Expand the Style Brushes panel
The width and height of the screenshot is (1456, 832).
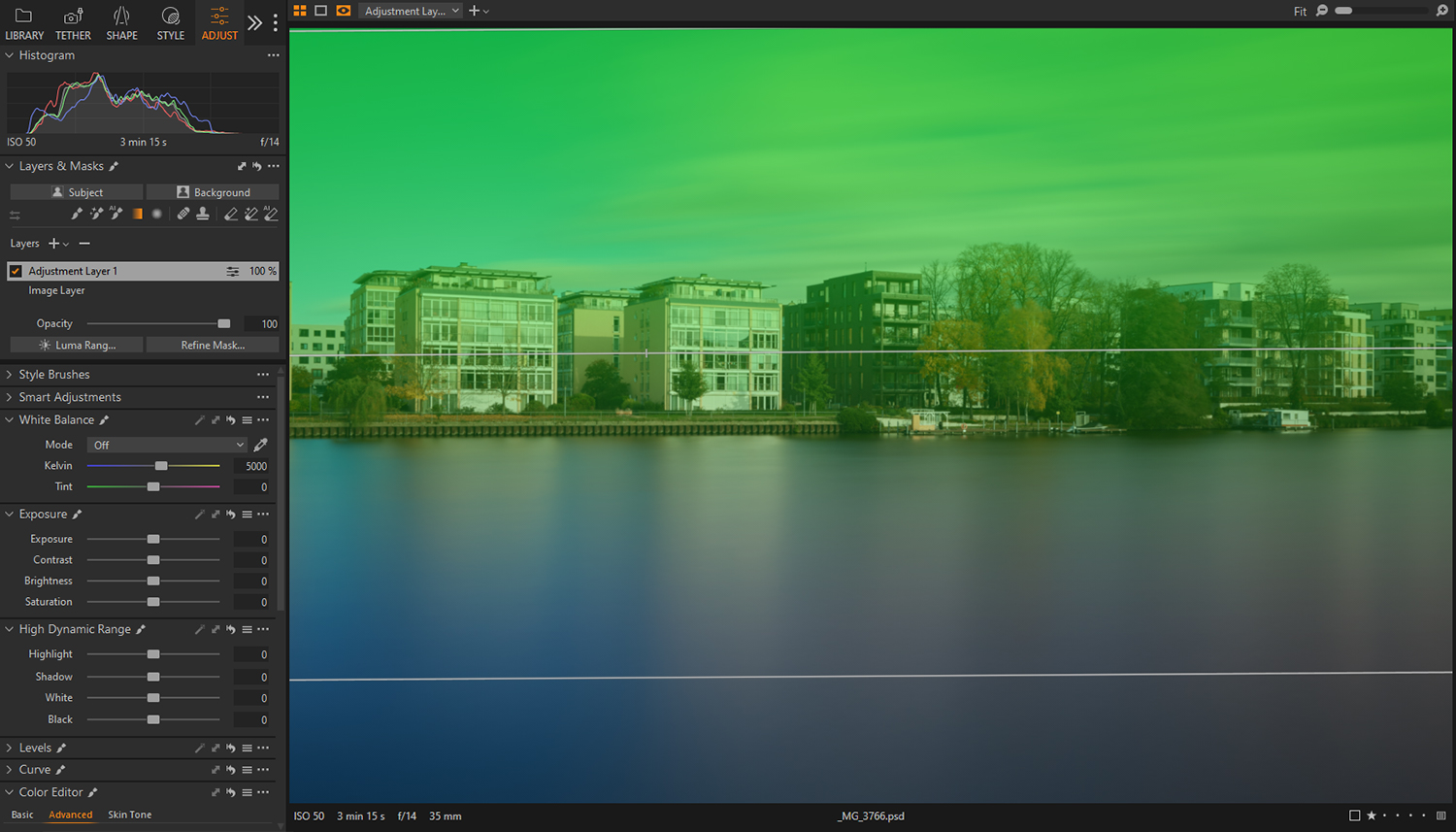click(x=10, y=375)
